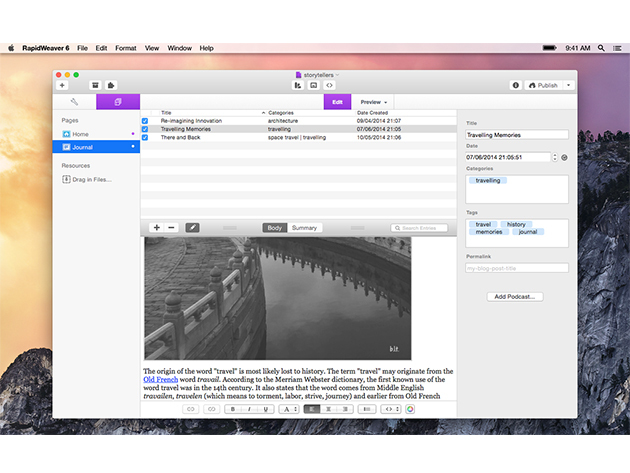Image resolution: width=630 pixels, height=473 pixels.
Task: Click the 'travelling' category token
Action: coord(488,180)
